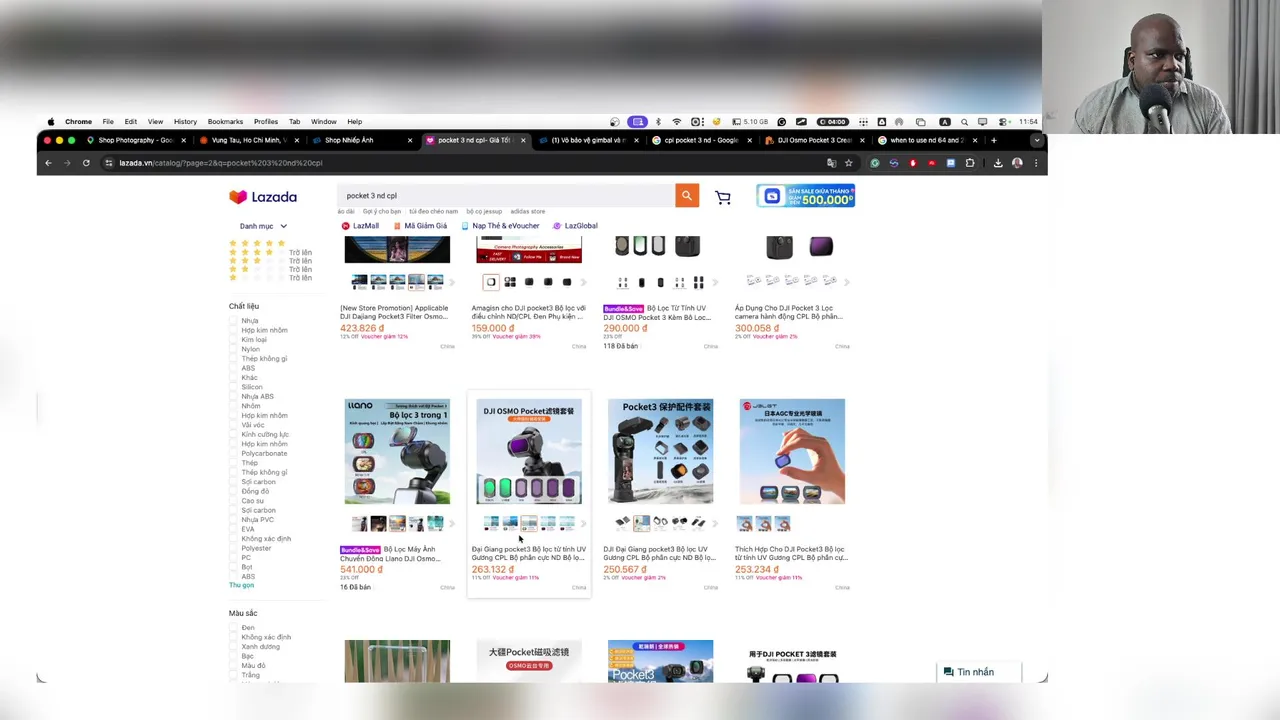Show next thumbnails for Llano Bộ lọc product

452,523
